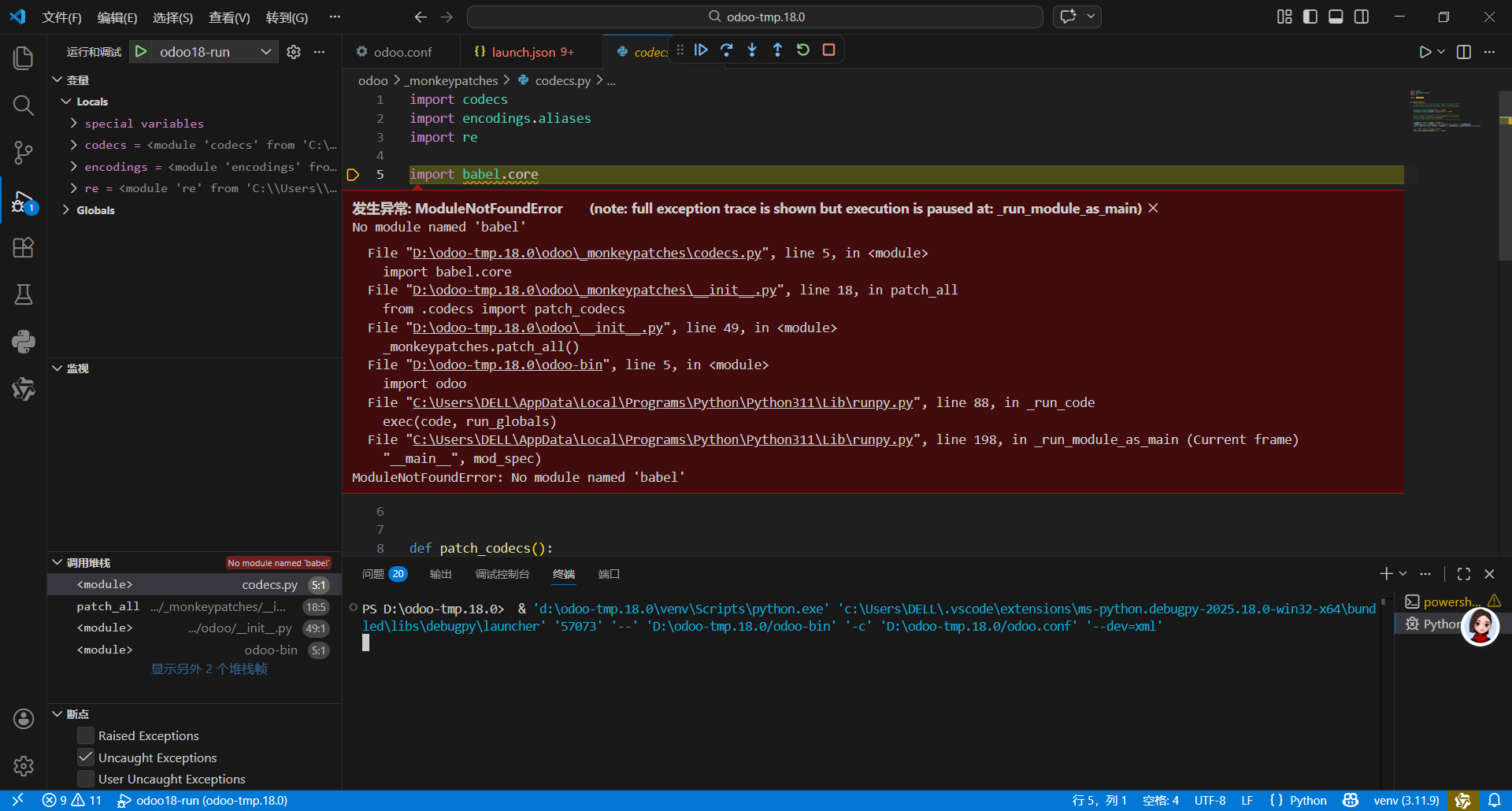Click the Continue debug button
The image size is (1512, 811).
[x=701, y=50]
